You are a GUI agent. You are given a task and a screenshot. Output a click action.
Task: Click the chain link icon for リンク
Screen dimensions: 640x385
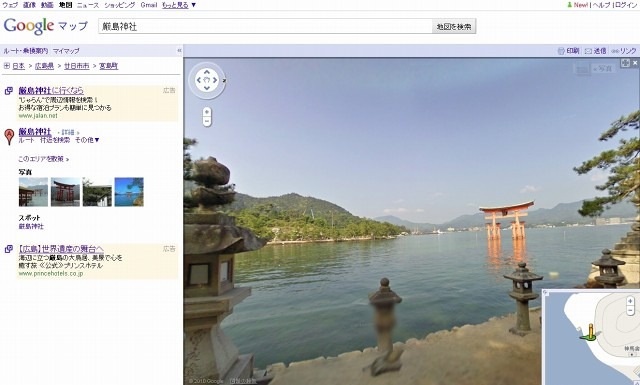(615, 51)
